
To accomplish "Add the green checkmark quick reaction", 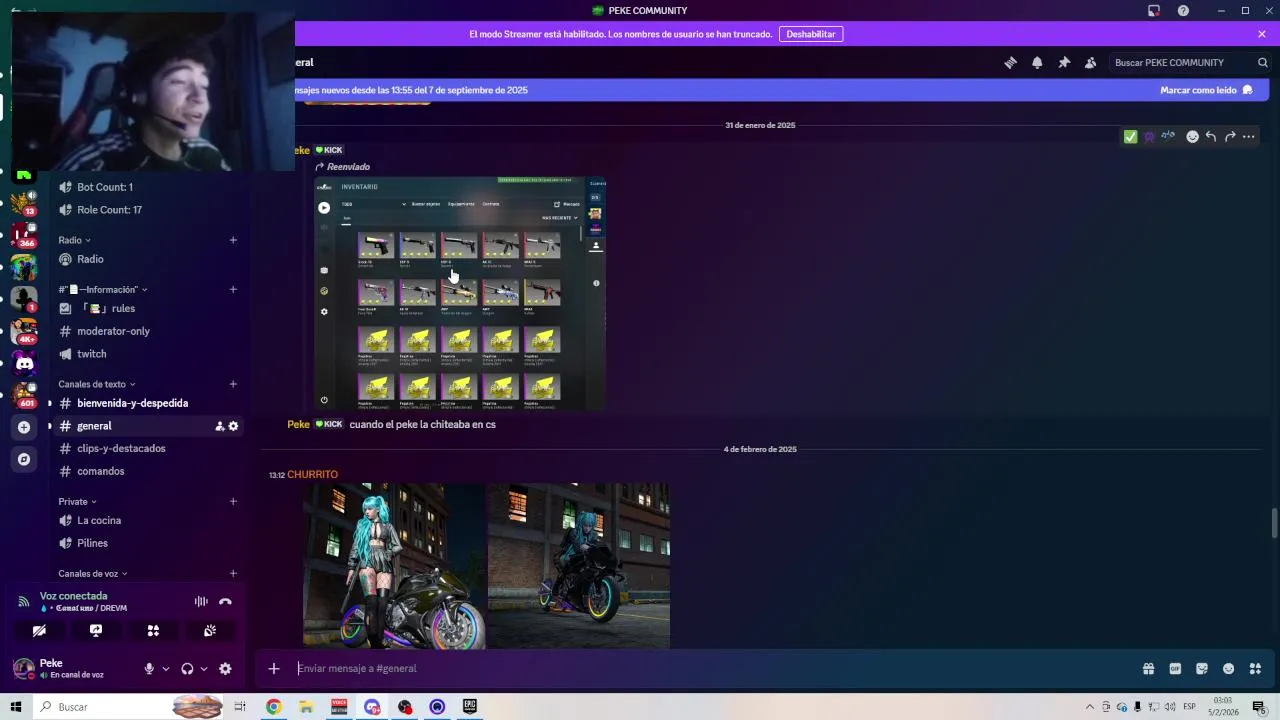I will [1130, 137].
